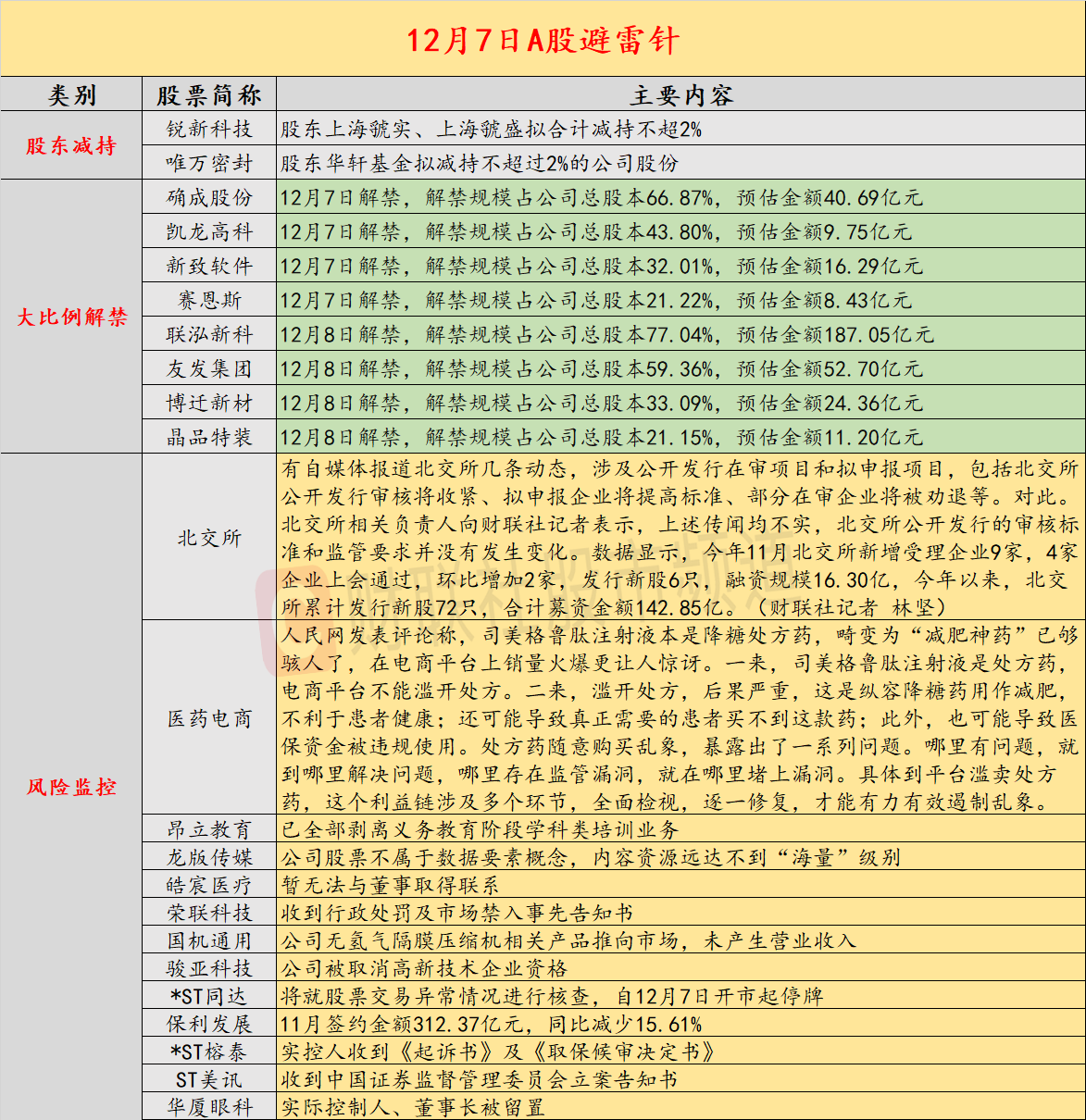Viewport: 1086px width, 1120px height.
Task: Select stock name *ST榕泰
Action: 209,1052
